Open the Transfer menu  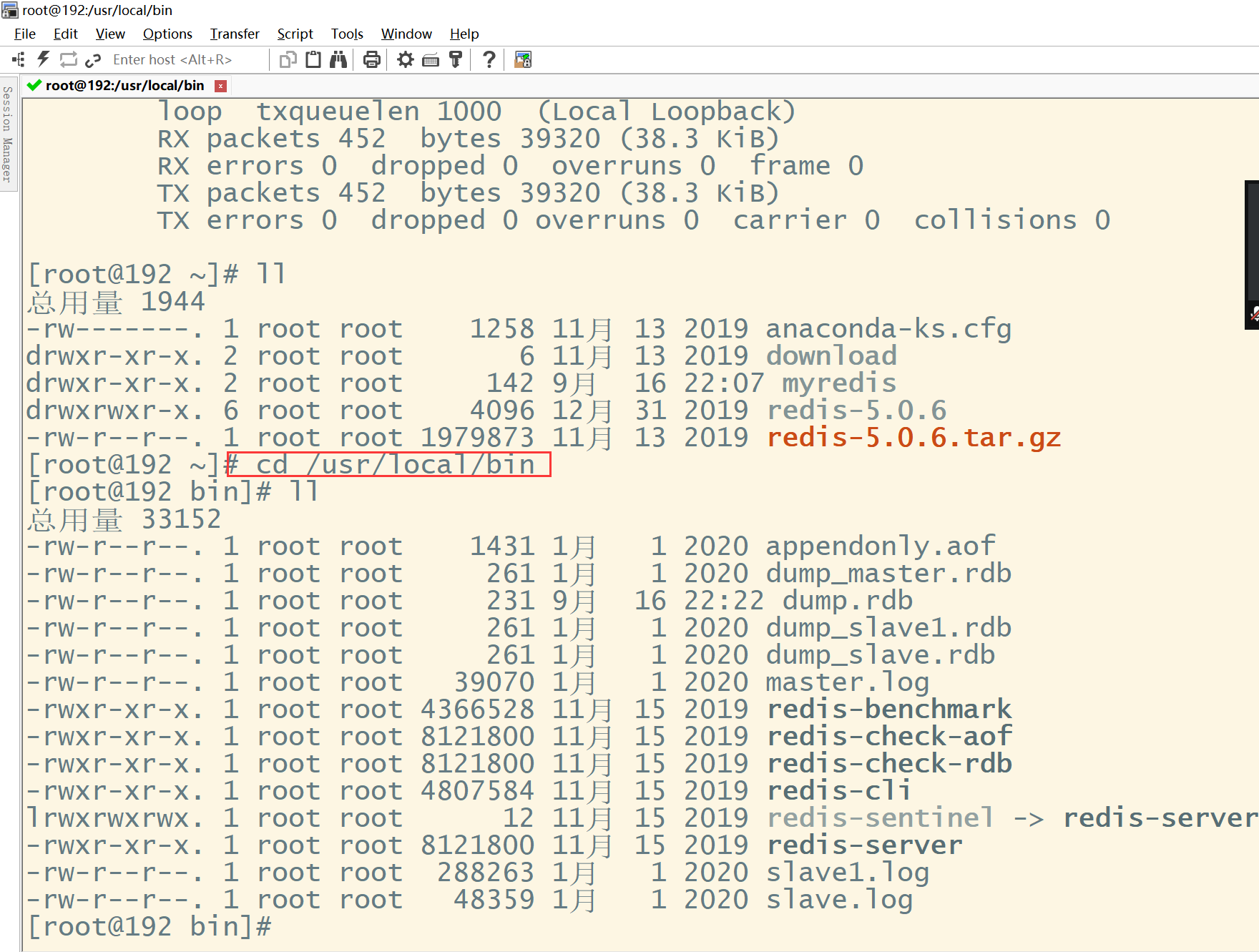[235, 34]
